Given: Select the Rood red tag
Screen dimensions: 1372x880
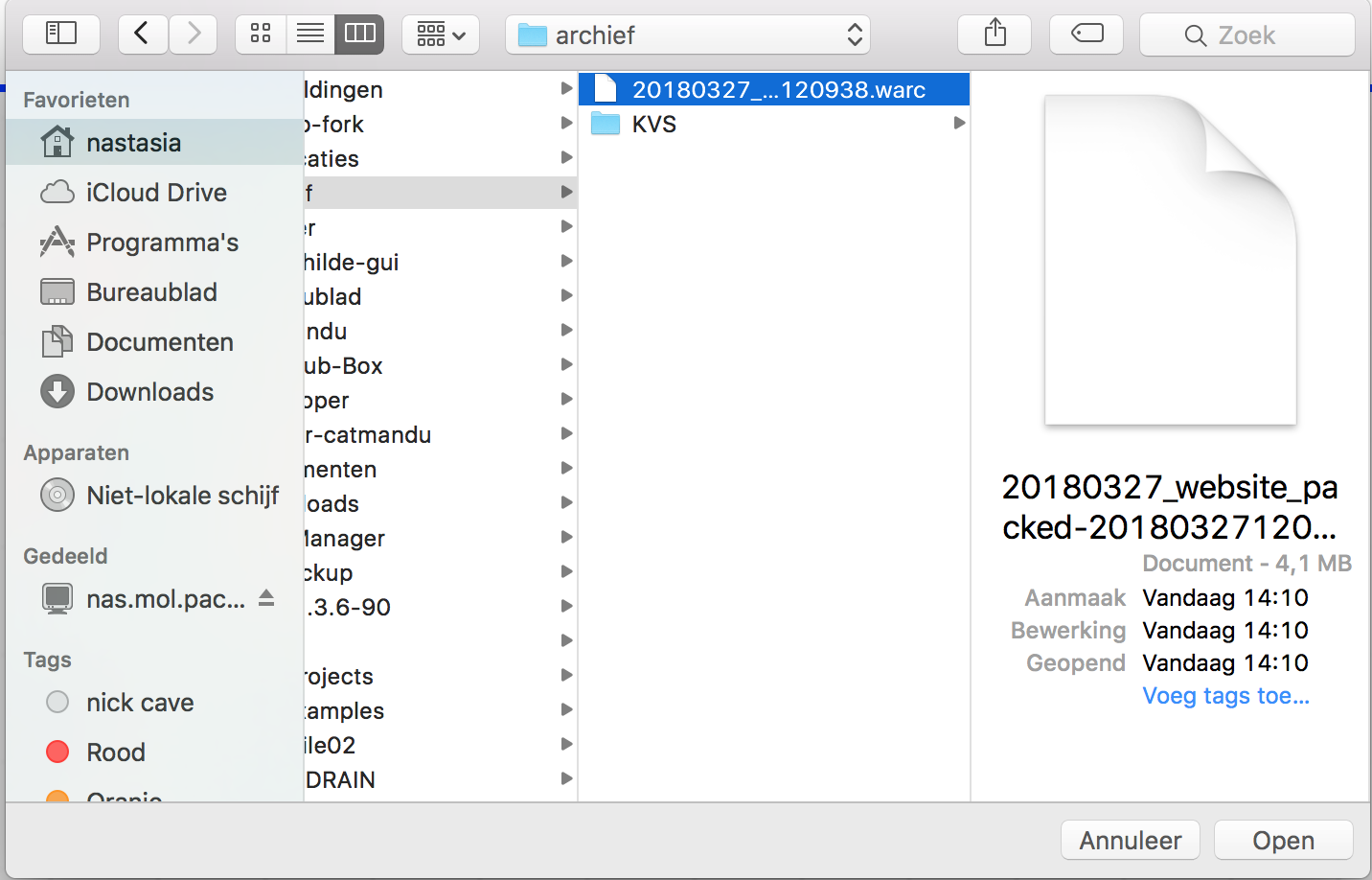Looking at the screenshot, I should click(x=115, y=753).
